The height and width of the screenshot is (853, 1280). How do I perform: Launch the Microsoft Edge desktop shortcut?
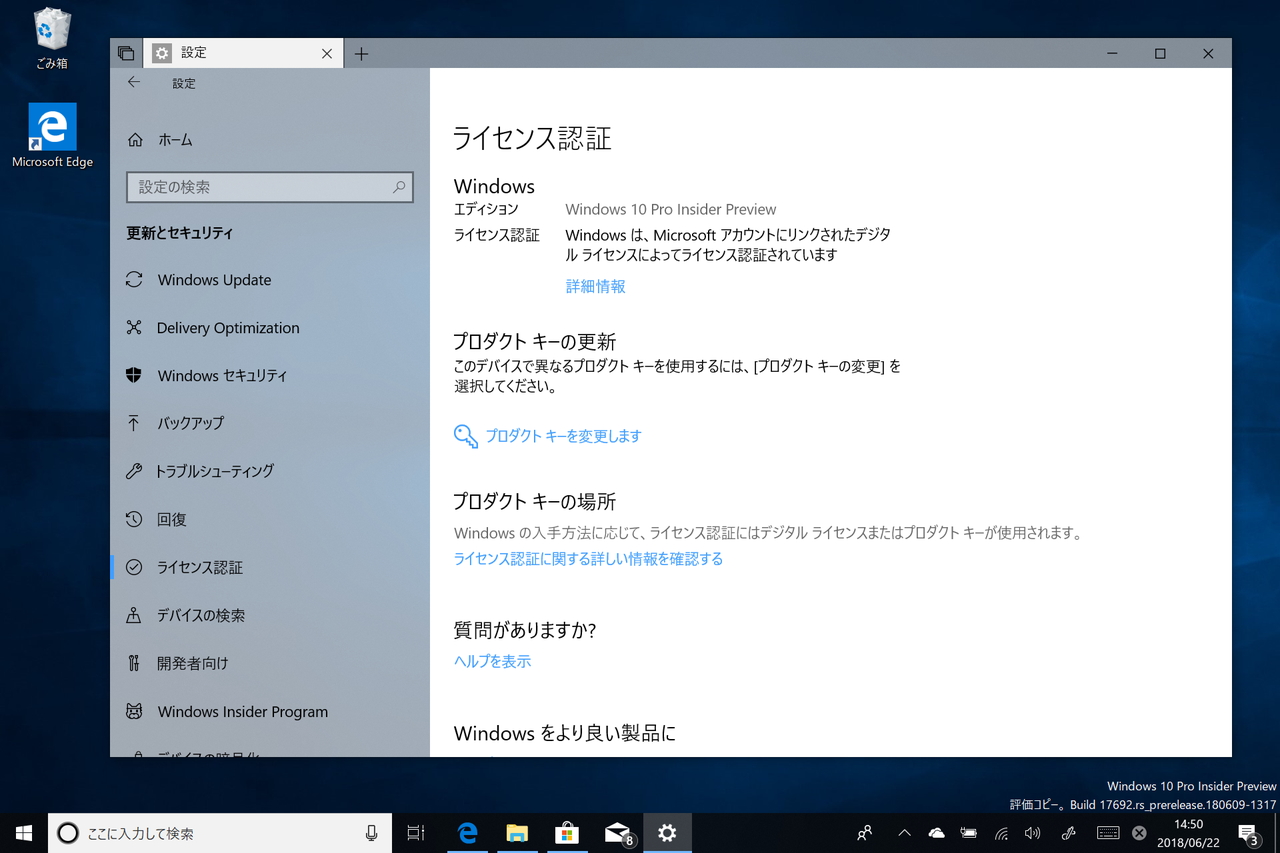click(x=52, y=135)
